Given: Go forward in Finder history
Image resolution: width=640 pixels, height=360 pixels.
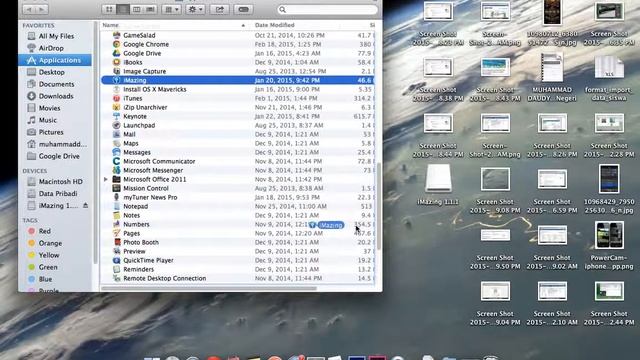Looking at the screenshot, I should tap(42, 9).
